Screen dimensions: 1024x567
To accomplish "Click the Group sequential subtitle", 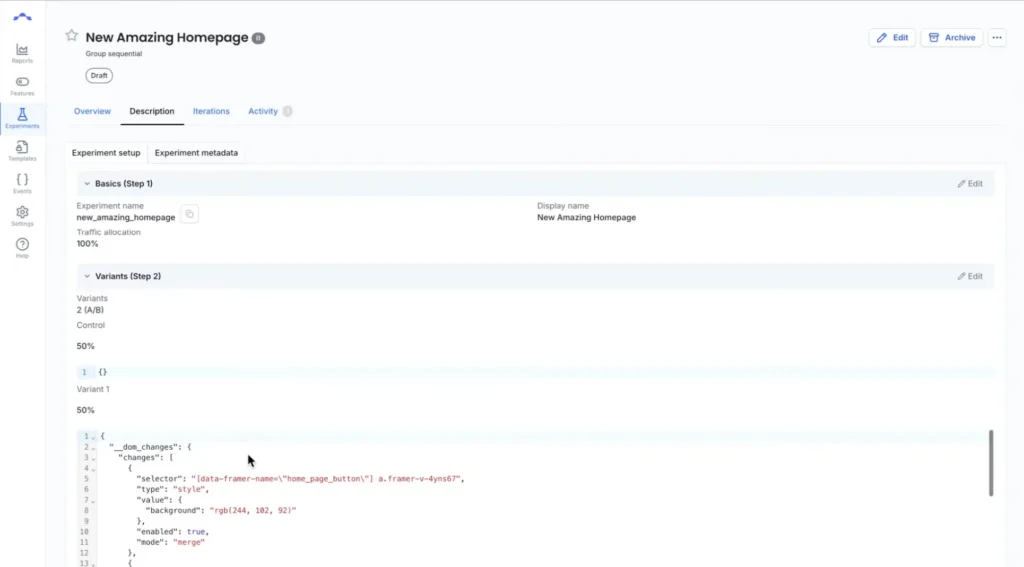I will tap(114, 54).
